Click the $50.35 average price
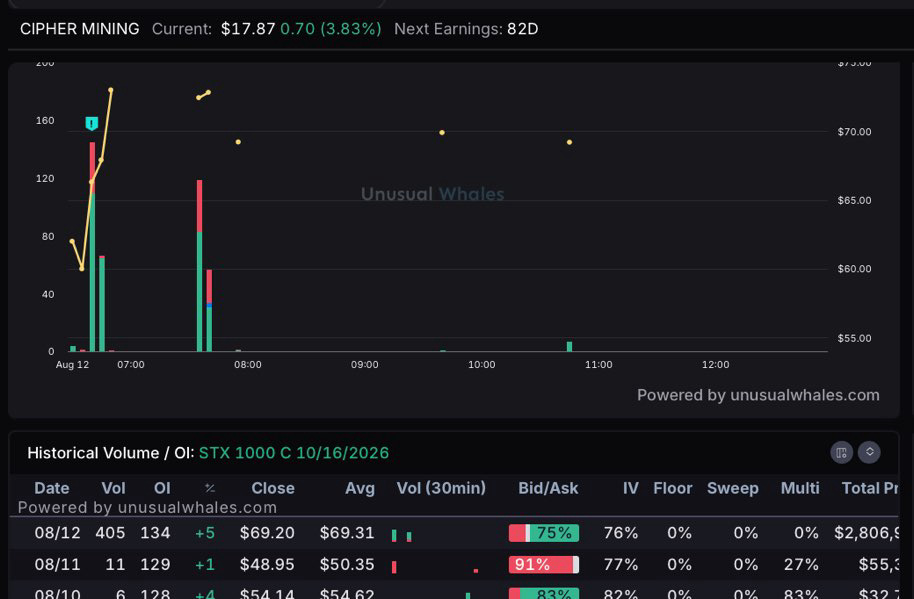The width and height of the screenshot is (914, 599). coord(347,564)
